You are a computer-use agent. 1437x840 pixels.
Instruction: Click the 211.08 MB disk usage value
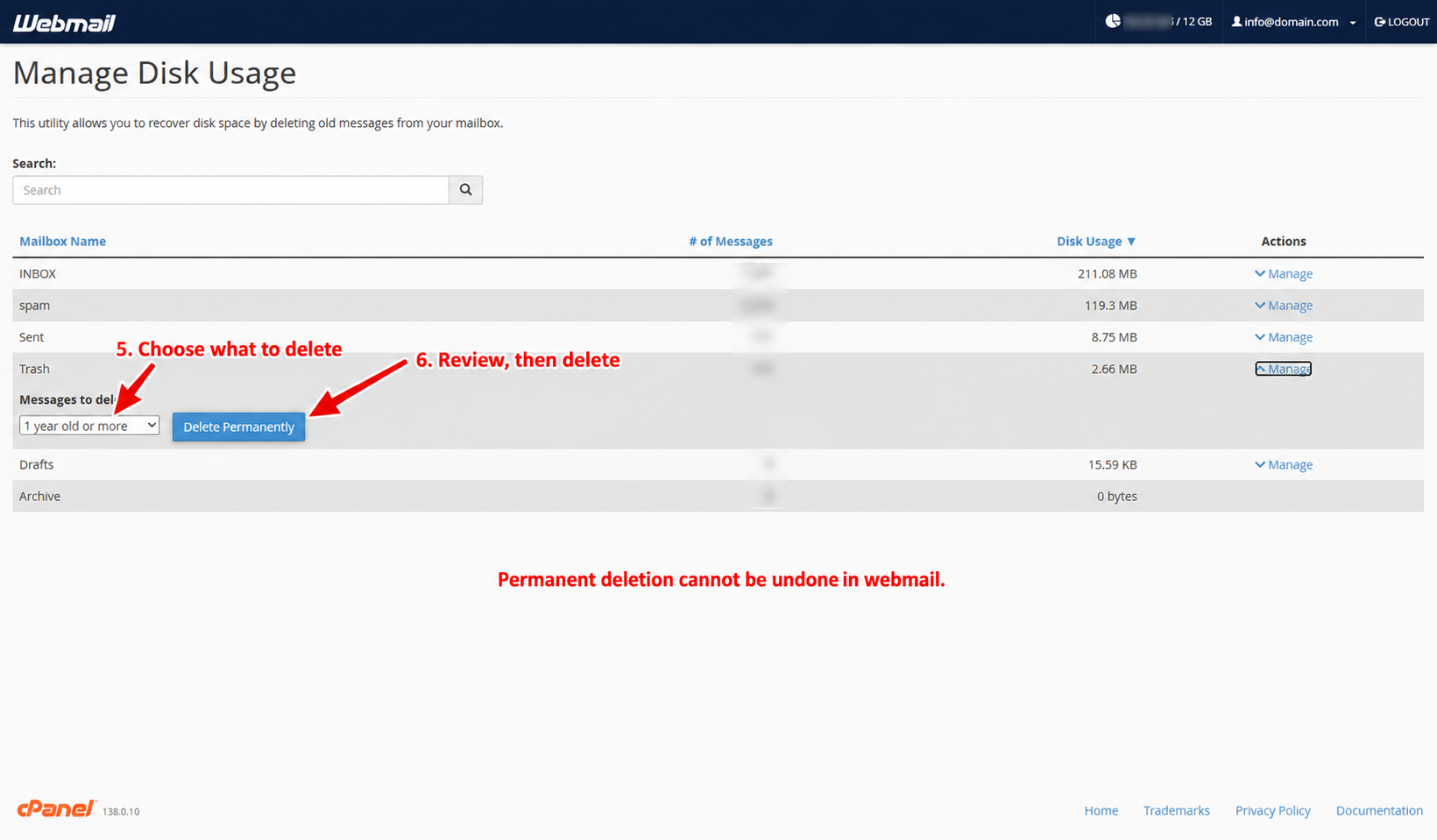tap(1108, 273)
